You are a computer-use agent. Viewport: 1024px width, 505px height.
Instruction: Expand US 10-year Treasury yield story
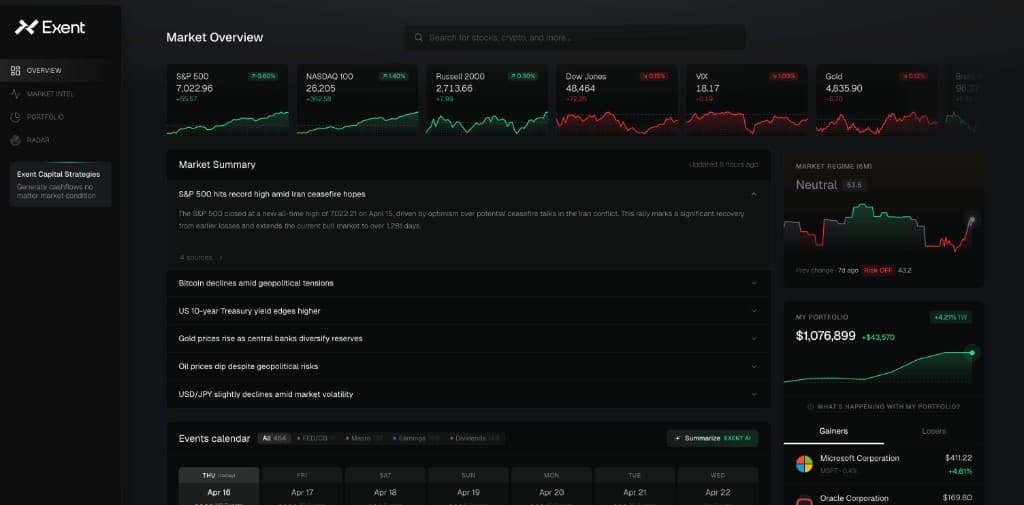pyautogui.click(x=754, y=311)
